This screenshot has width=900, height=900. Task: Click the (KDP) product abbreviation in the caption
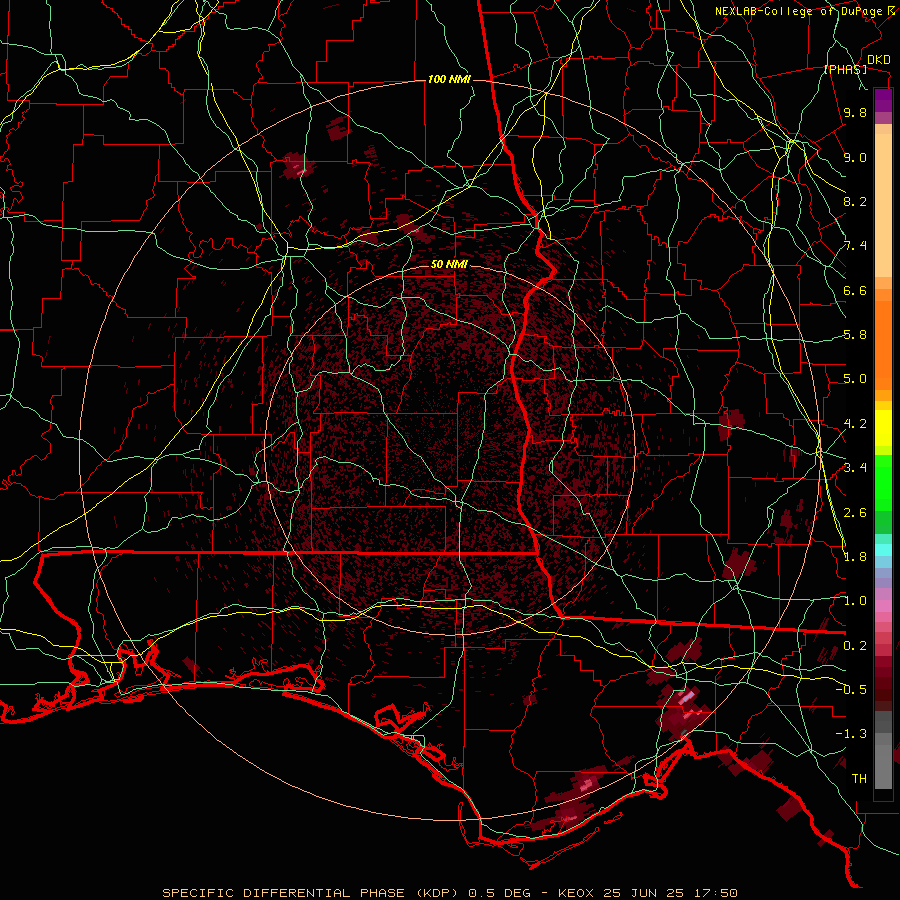tap(436, 893)
